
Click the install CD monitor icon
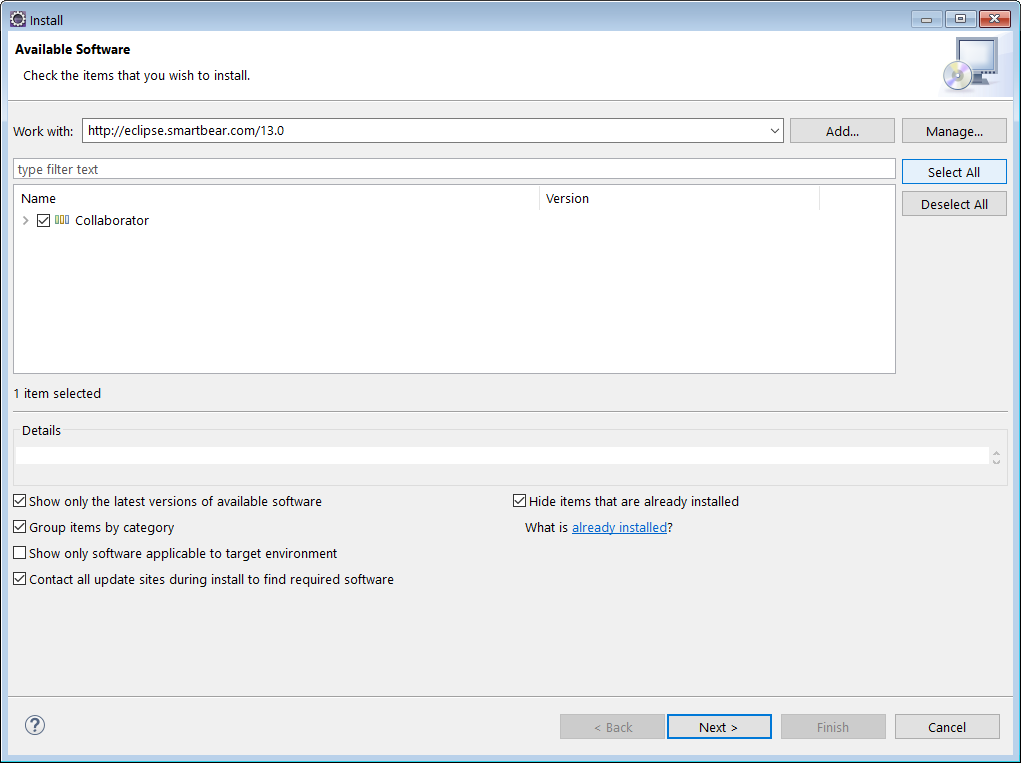(970, 65)
